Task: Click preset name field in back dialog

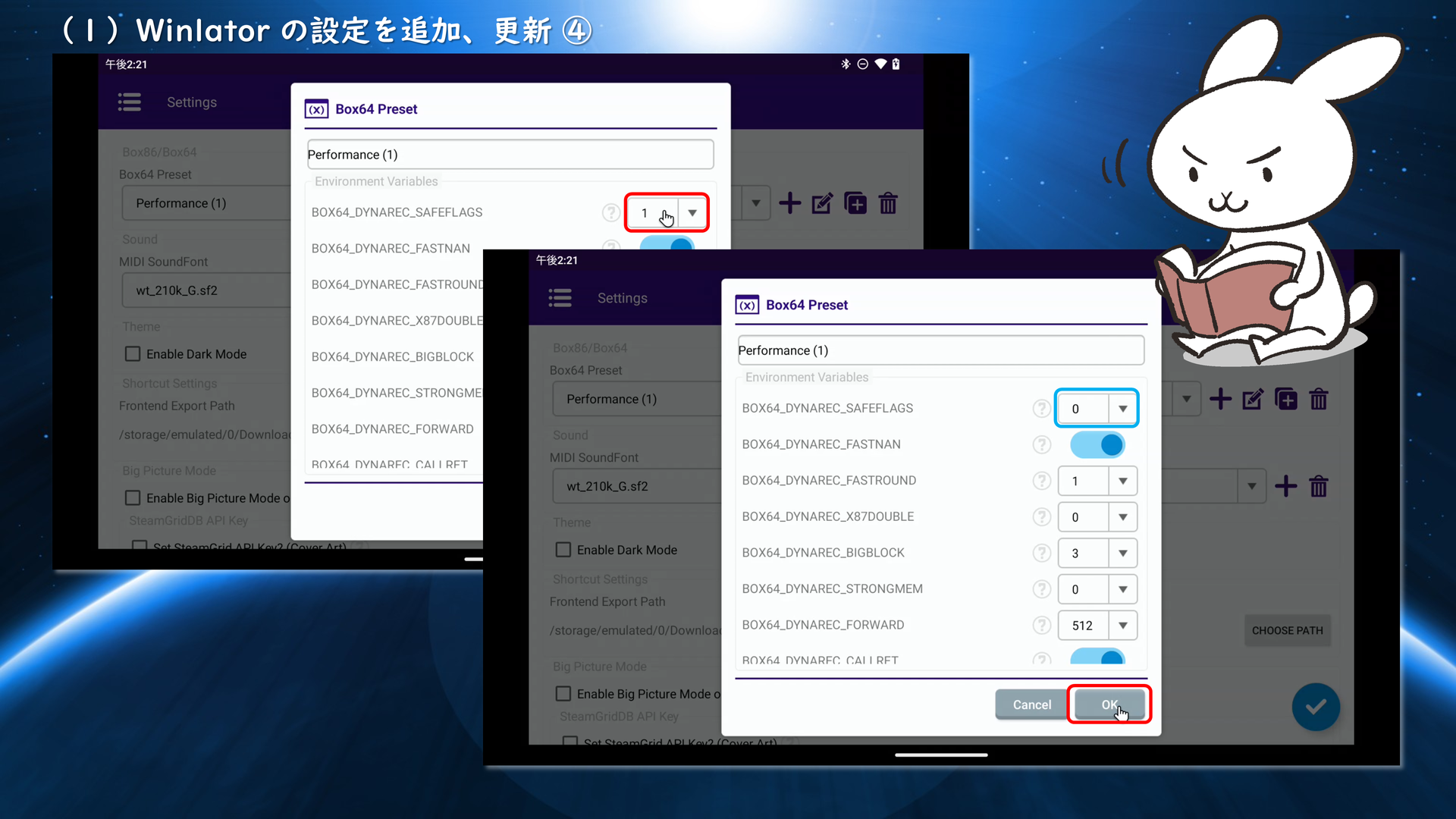Action: click(510, 155)
